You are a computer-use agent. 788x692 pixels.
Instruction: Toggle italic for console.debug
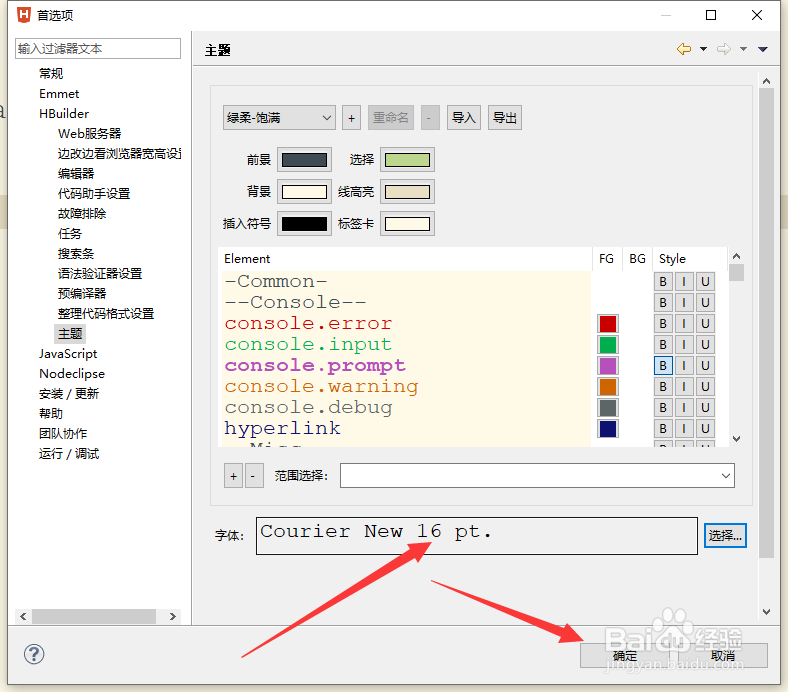[684, 408]
